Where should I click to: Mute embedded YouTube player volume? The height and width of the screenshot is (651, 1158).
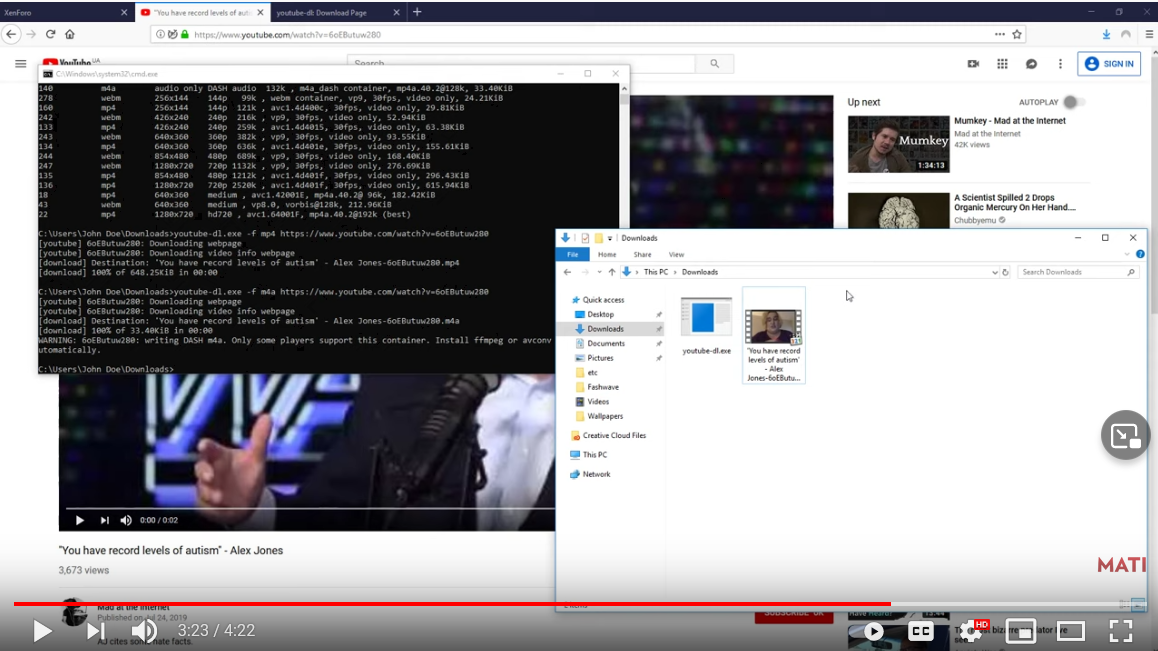pyautogui.click(x=126, y=520)
